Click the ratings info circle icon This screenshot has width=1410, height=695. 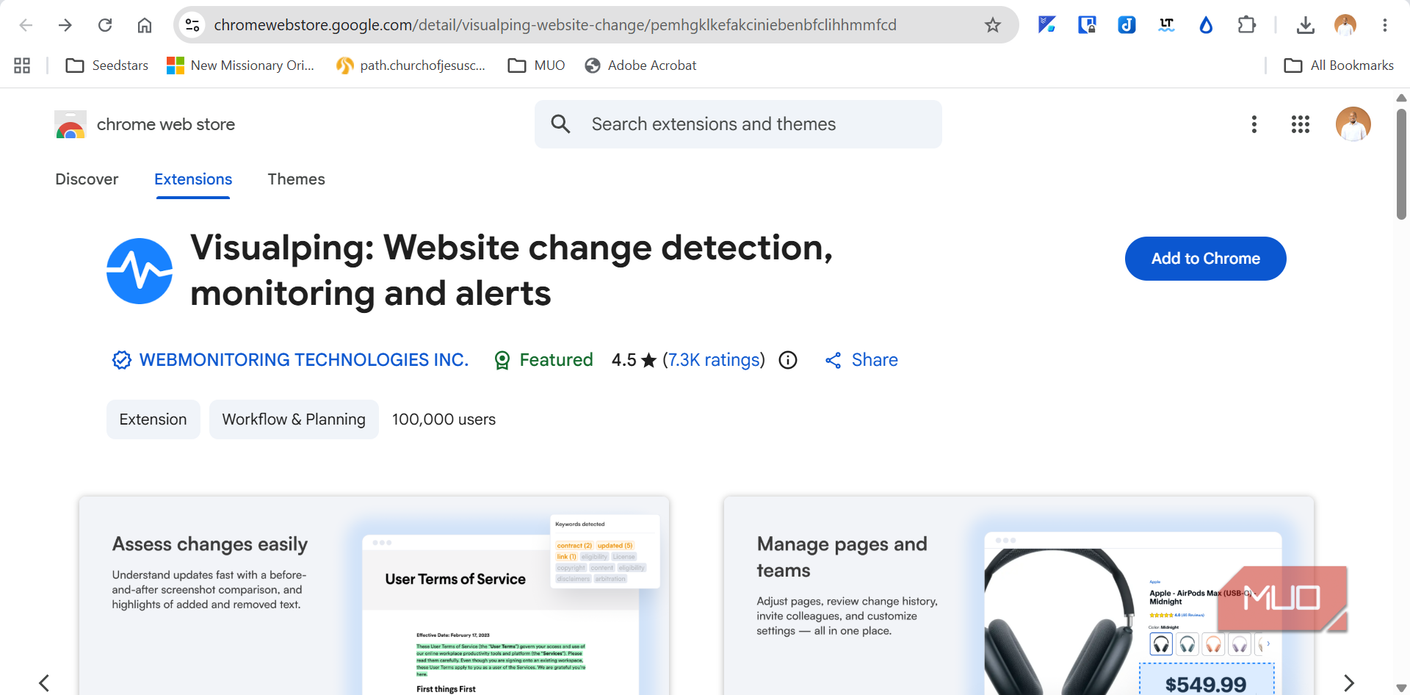(x=788, y=360)
